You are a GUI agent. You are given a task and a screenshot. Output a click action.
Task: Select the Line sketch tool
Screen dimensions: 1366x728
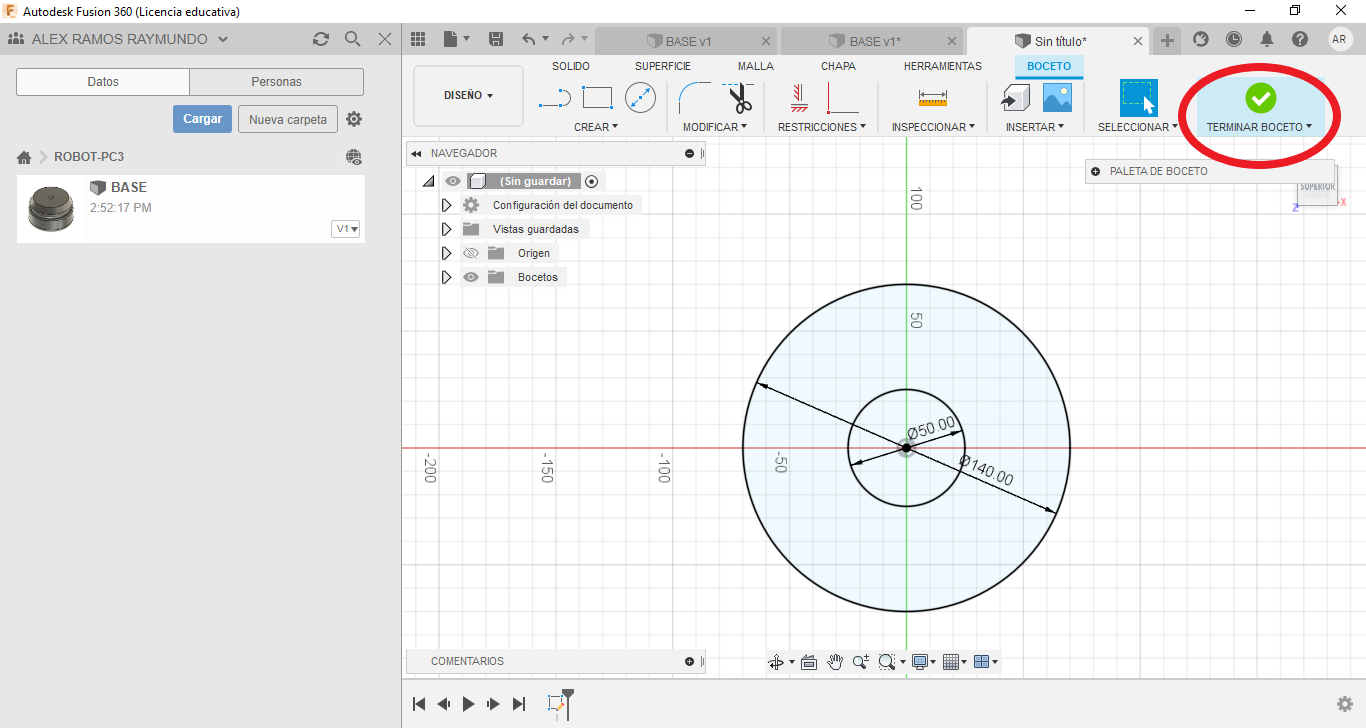coord(554,98)
